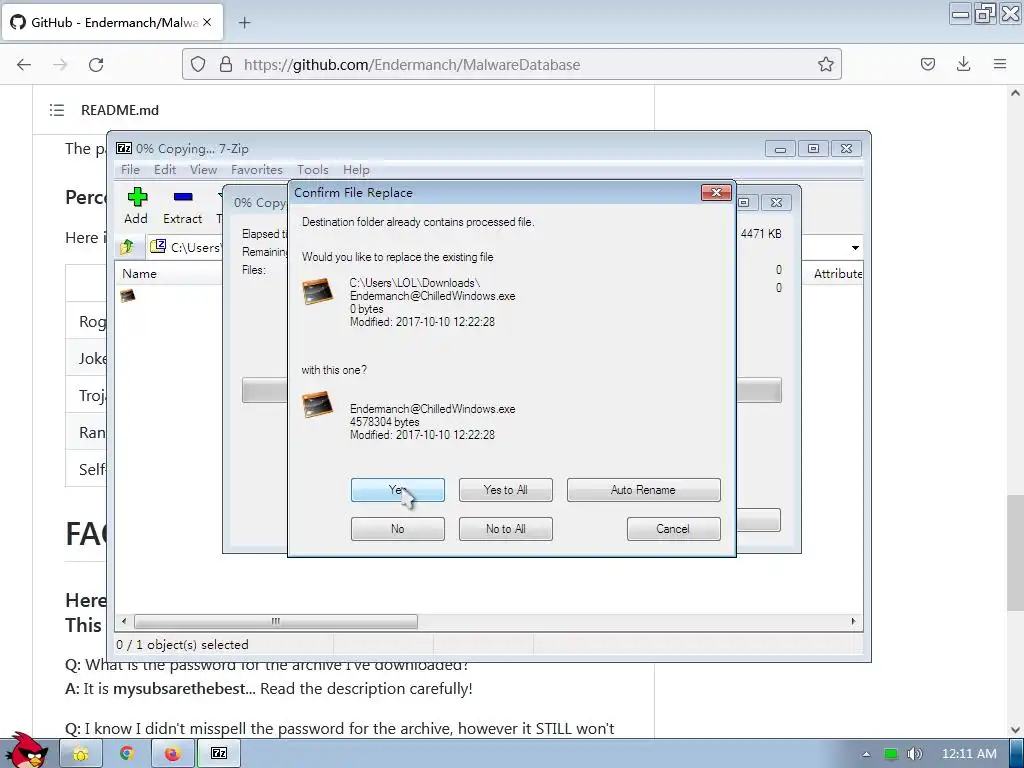Click the 7-Zip scrollbar right arrow
This screenshot has height=768, width=1024.
tap(853, 621)
